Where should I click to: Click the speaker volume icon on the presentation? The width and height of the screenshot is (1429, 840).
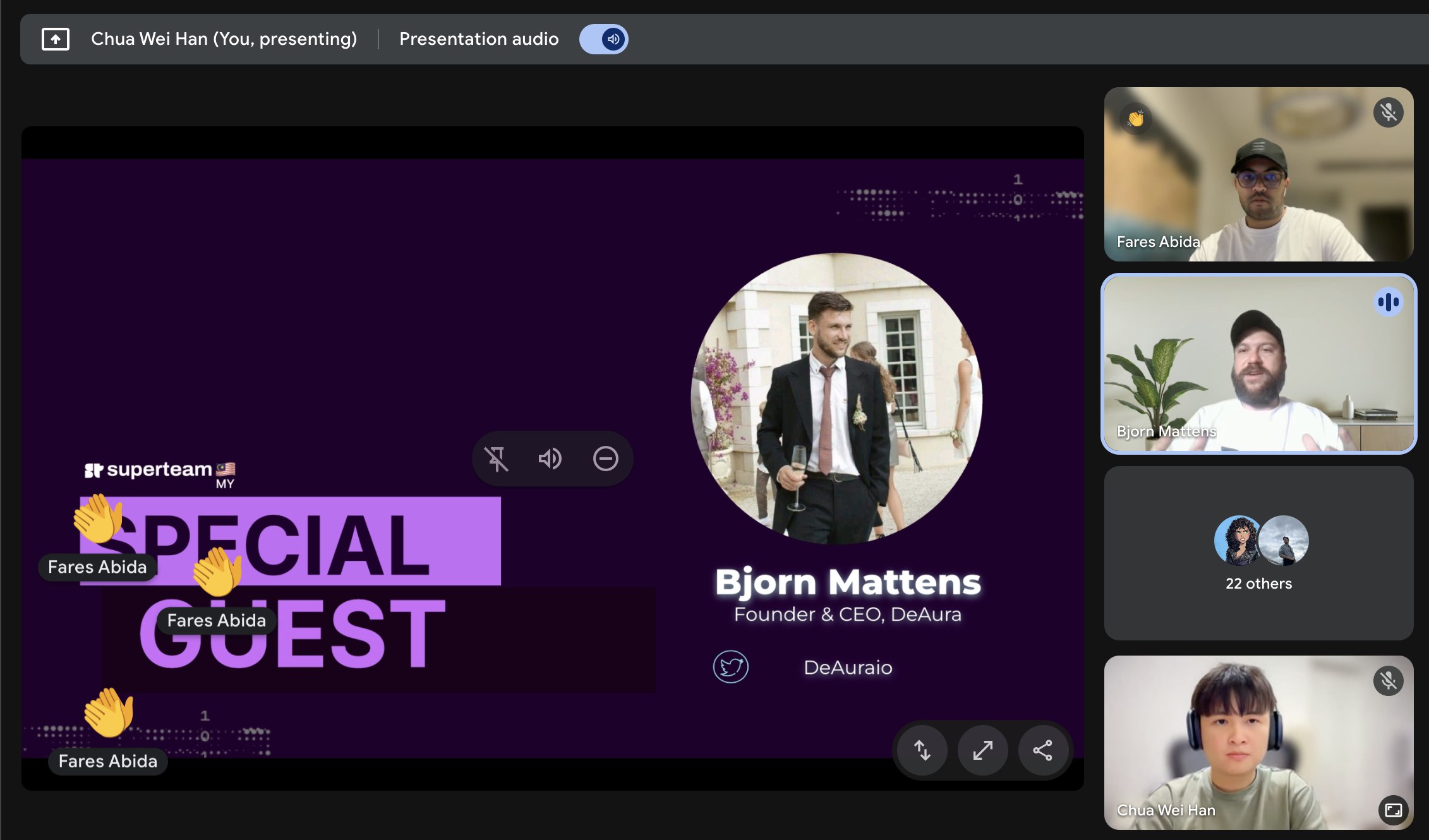coord(550,459)
